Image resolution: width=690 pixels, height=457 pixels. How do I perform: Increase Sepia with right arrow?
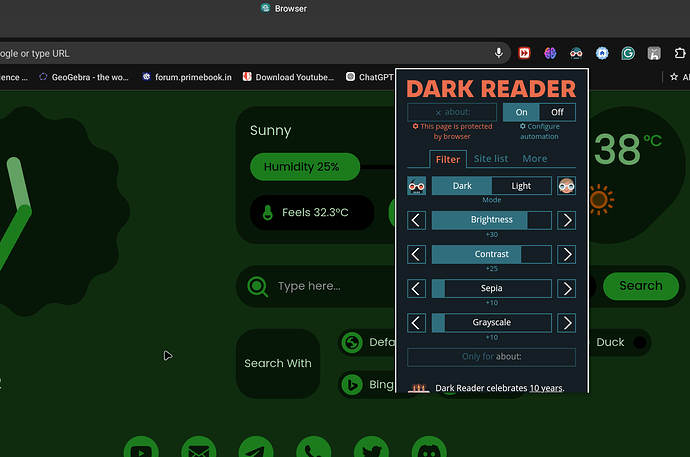pyautogui.click(x=566, y=289)
